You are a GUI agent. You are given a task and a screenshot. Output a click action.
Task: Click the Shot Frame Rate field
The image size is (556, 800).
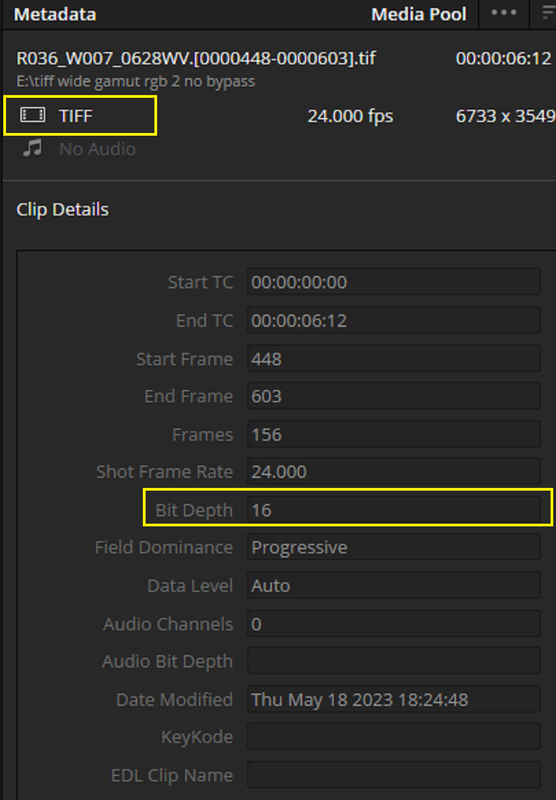[394, 471]
